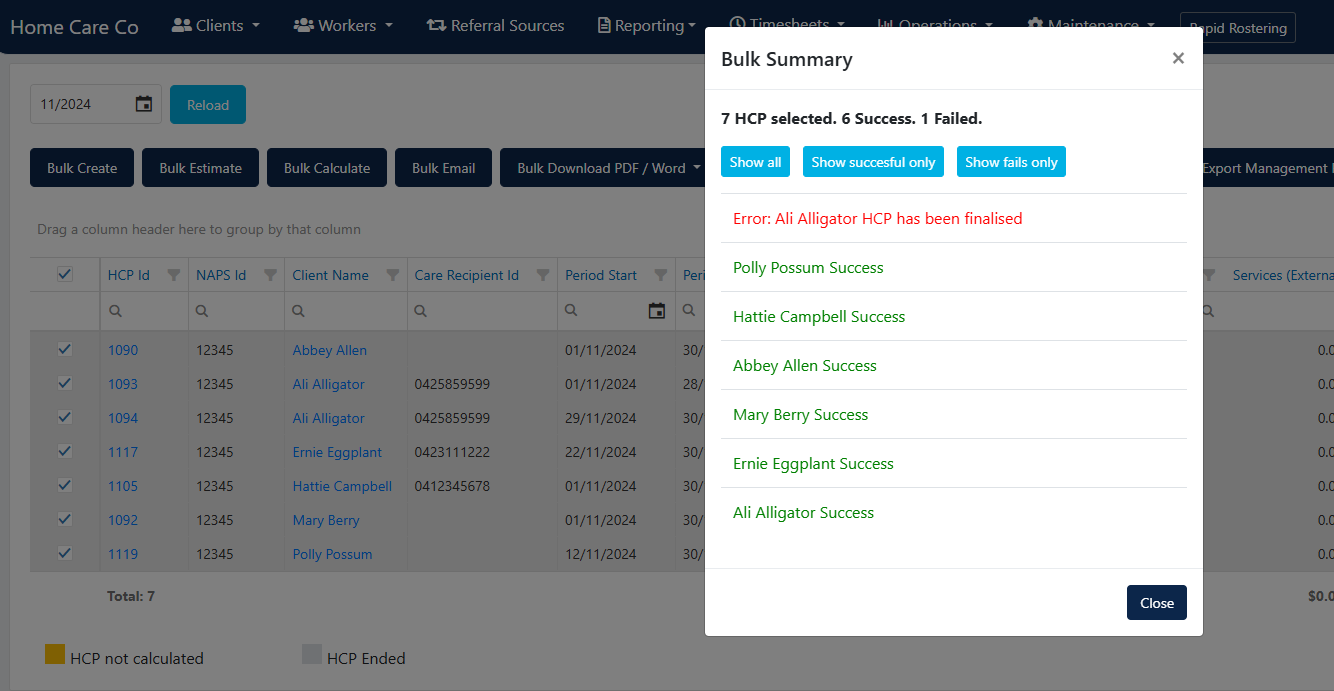Open the NAPS Id column filter icon

270,275
